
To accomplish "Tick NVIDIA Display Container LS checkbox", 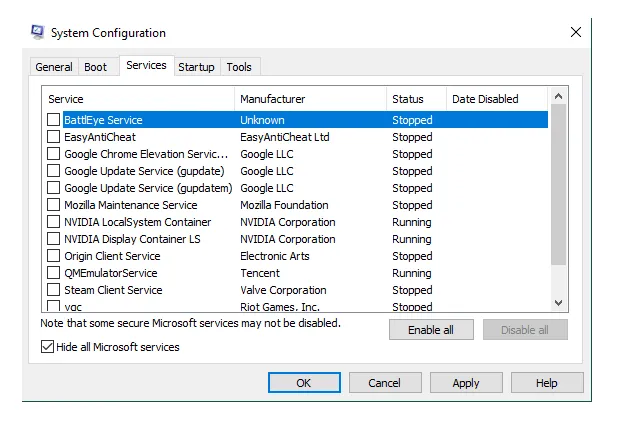I will [x=54, y=239].
